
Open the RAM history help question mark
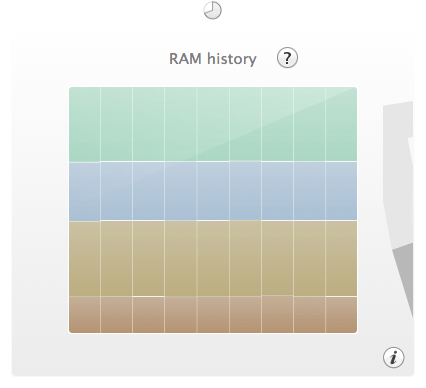(287, 58)
